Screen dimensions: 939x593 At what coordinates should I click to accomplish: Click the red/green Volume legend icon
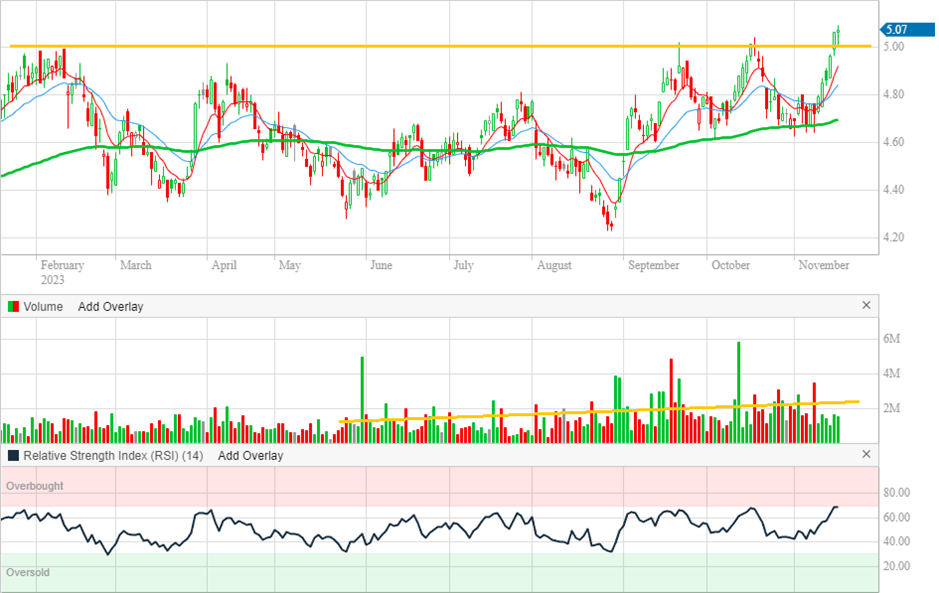pos(13,307)
